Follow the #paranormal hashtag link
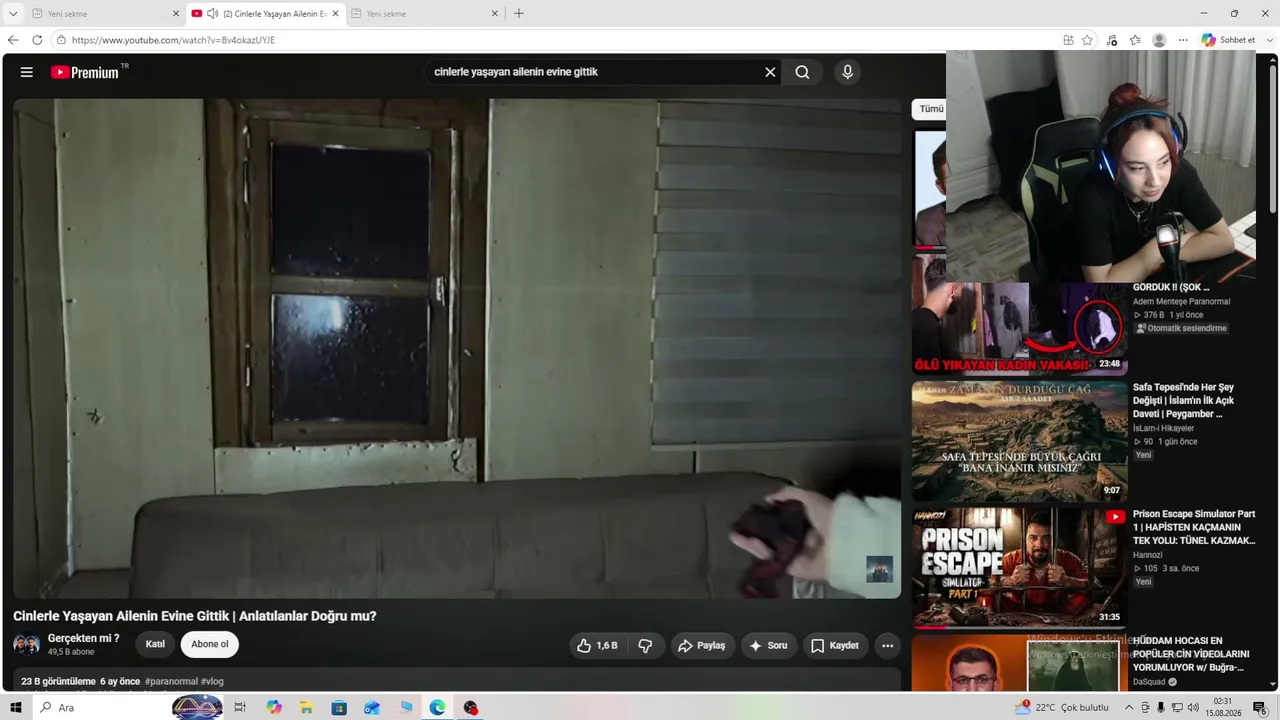The height and width of the screenshot is (720, 1280). (171, 682)
